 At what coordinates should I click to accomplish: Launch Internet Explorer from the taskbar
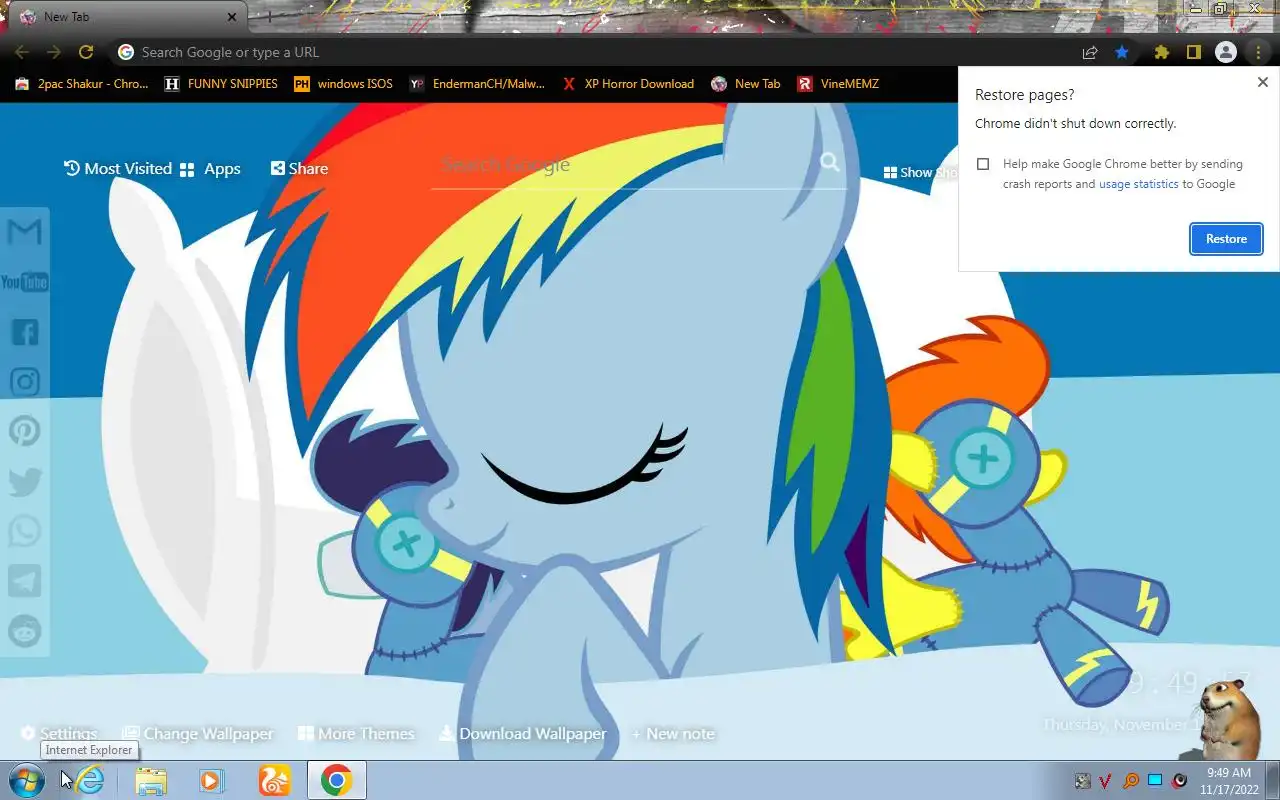90,780
